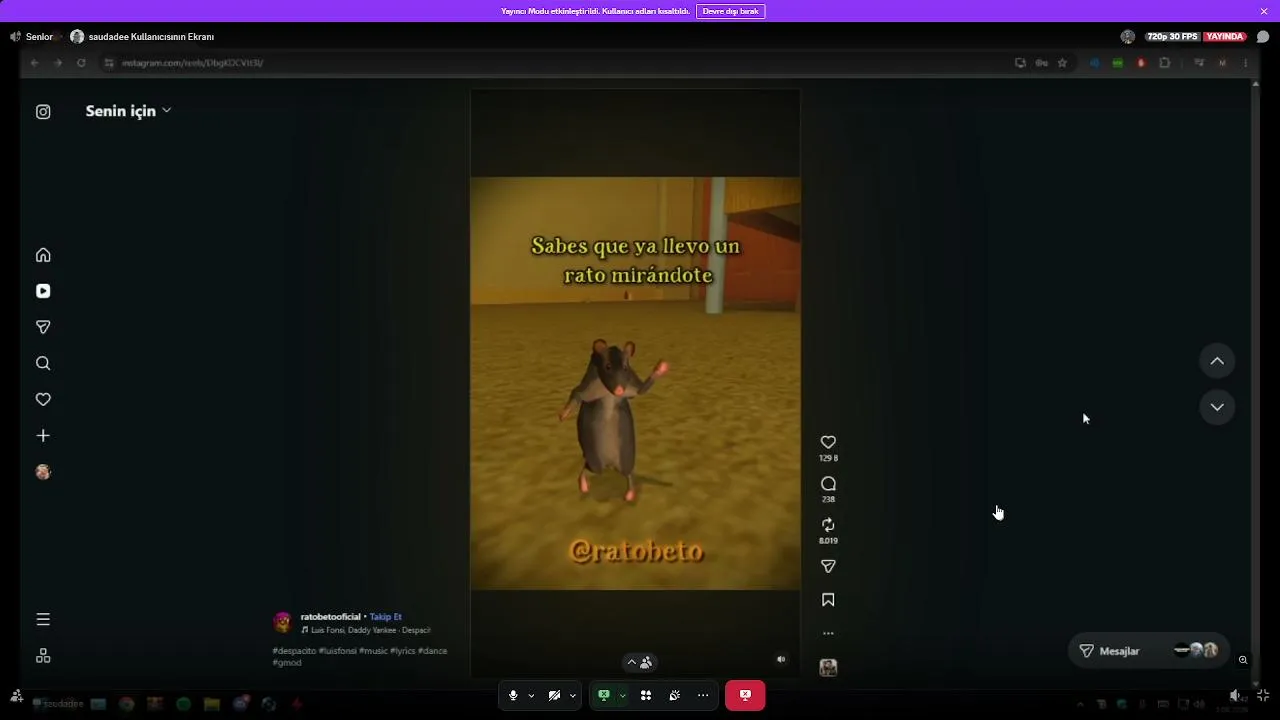This screenshot has width=1280, height=720.
Task: Go to Instagram Home from the sidebar
Action: [43, 255]
